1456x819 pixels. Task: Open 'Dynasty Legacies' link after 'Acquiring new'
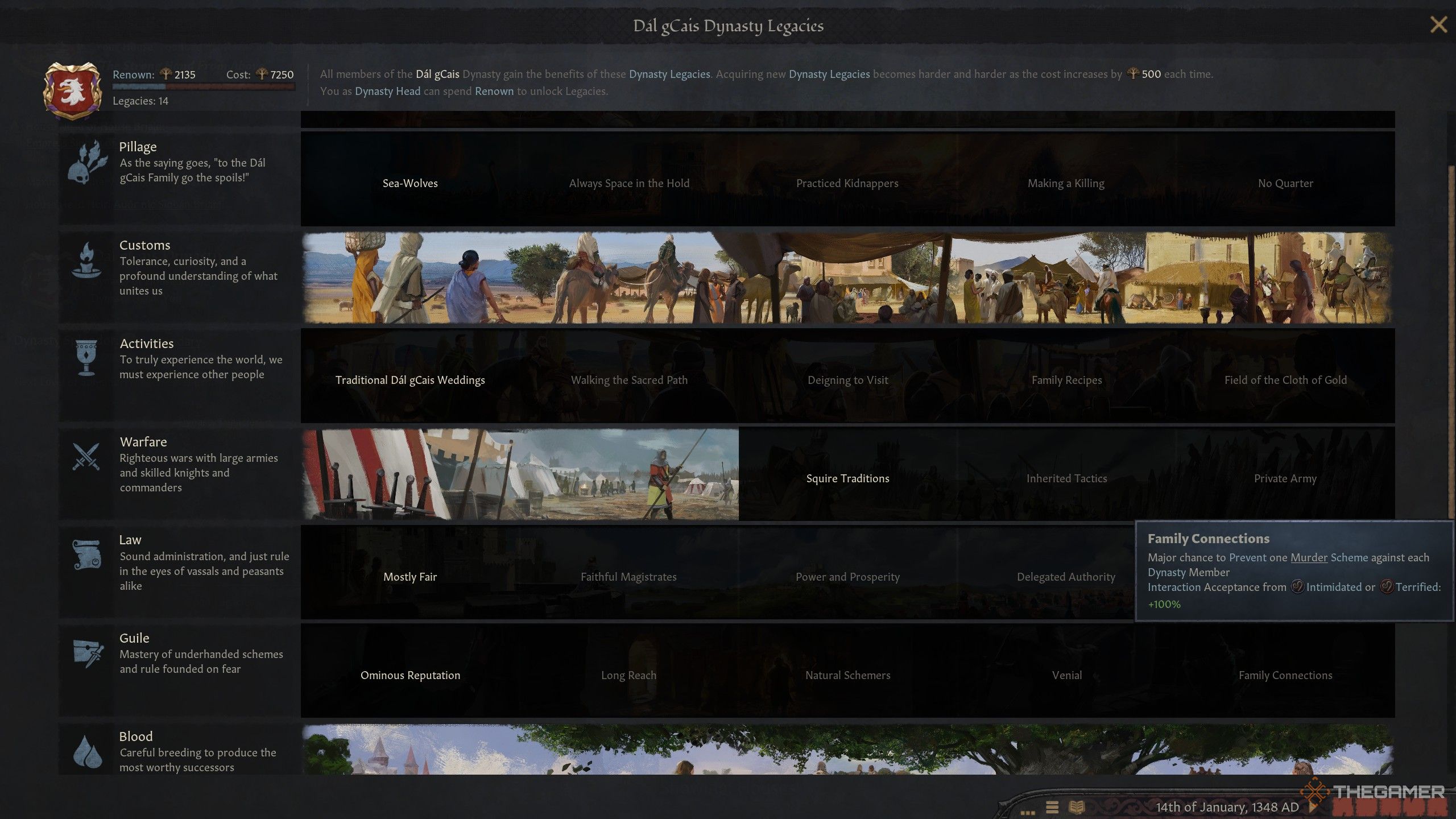tap(829, 74)
